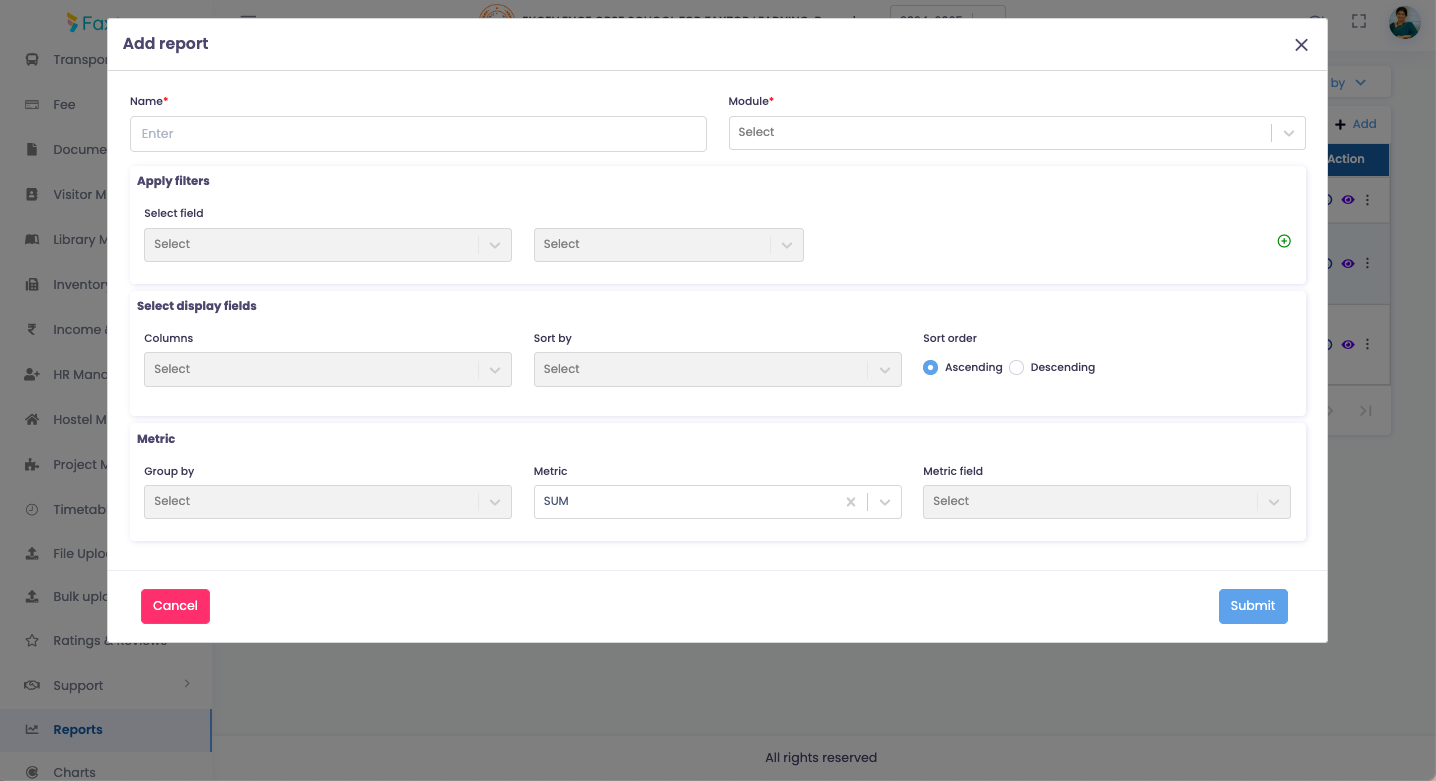
Task: Click the Charts icon in sidebar
Action: click(32, 772)
